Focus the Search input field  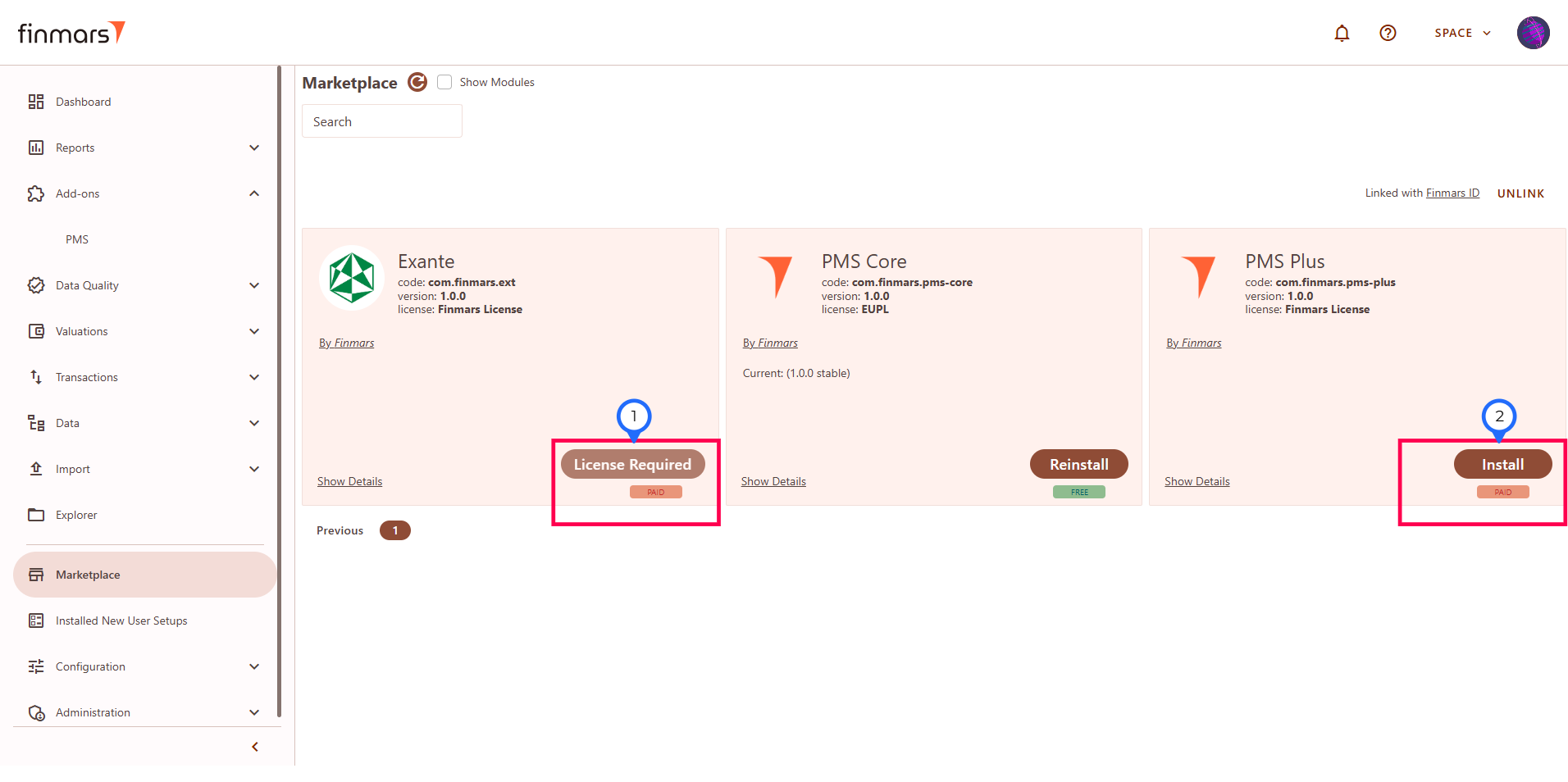(x=382, y=121)
